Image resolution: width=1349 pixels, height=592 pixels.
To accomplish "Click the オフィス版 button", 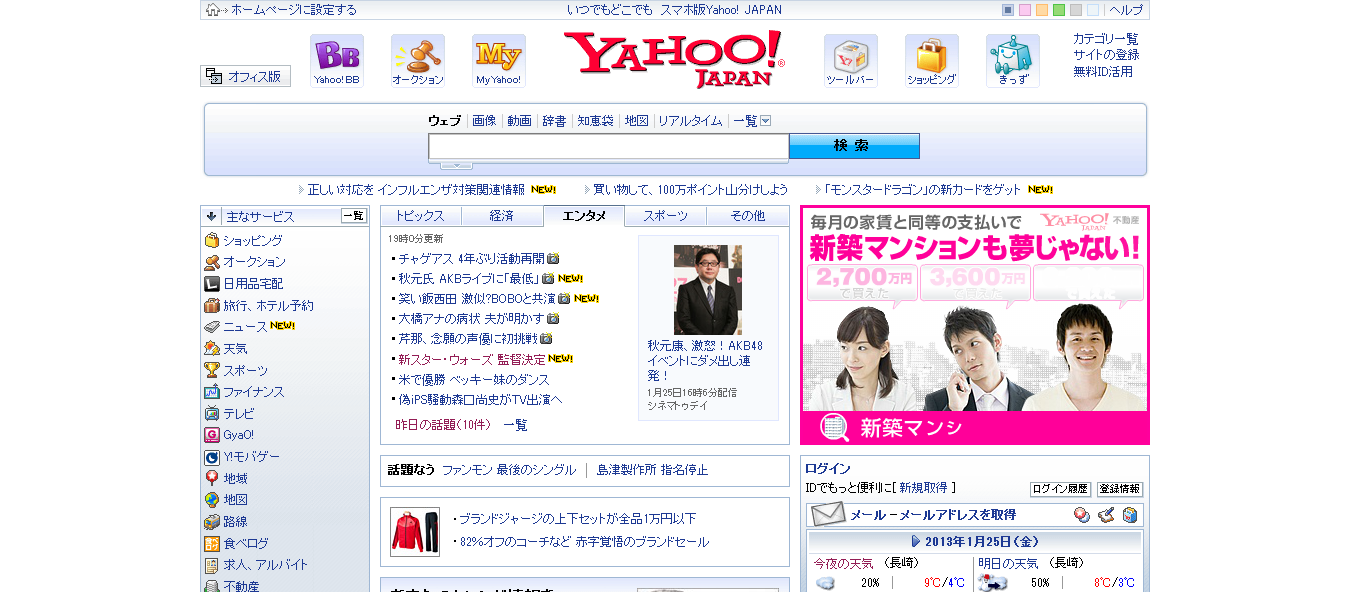I will [x=245, y=76].
